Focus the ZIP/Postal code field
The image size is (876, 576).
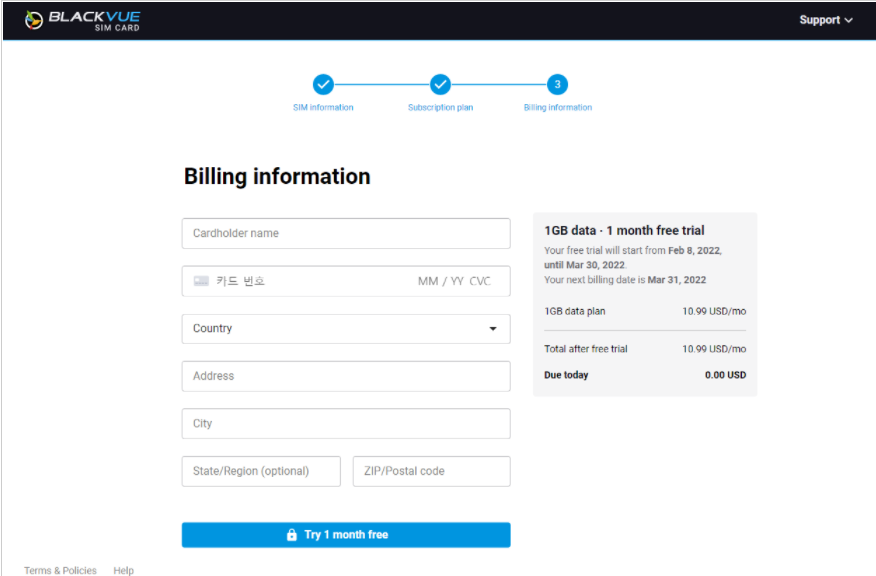tap(431, 471)
